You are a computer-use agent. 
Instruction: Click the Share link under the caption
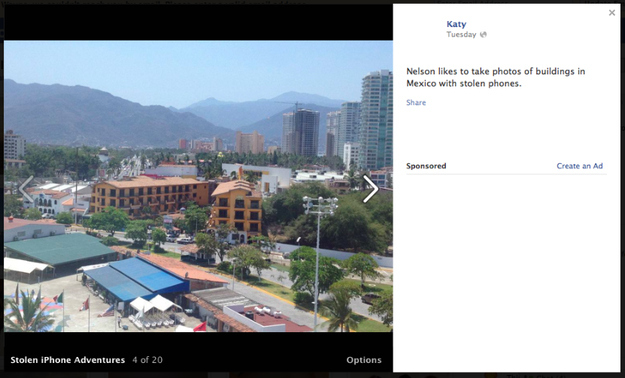pos(416,102)
